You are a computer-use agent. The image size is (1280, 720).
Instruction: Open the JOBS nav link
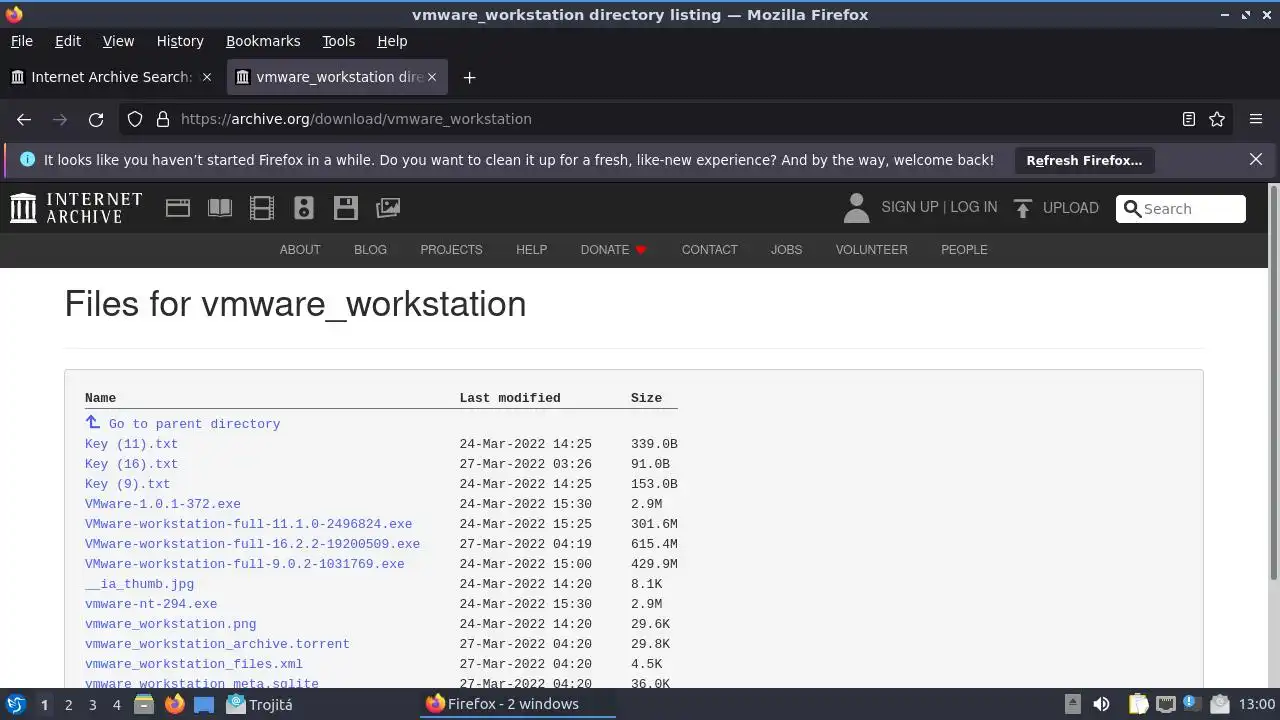click(x=786, y=250)
